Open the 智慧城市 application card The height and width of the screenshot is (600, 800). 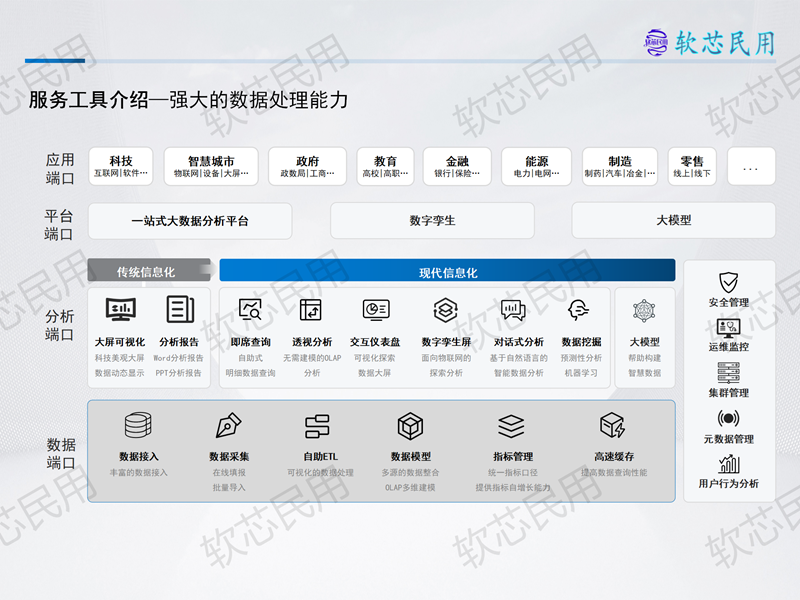[211, 166]
